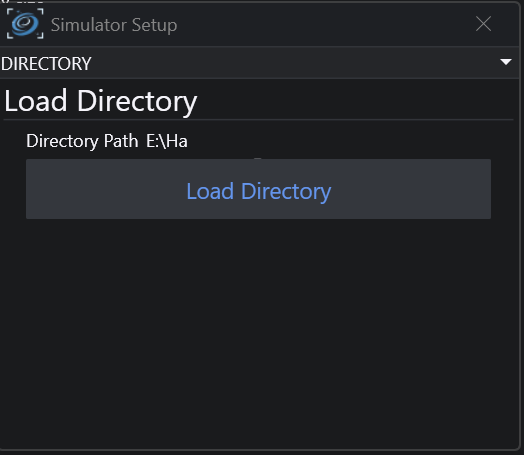Click the DIRECTORY header bar's empty middle
The width and height of the screenshot is (524, 455).
pyautogui.click(x=294, y=63)
